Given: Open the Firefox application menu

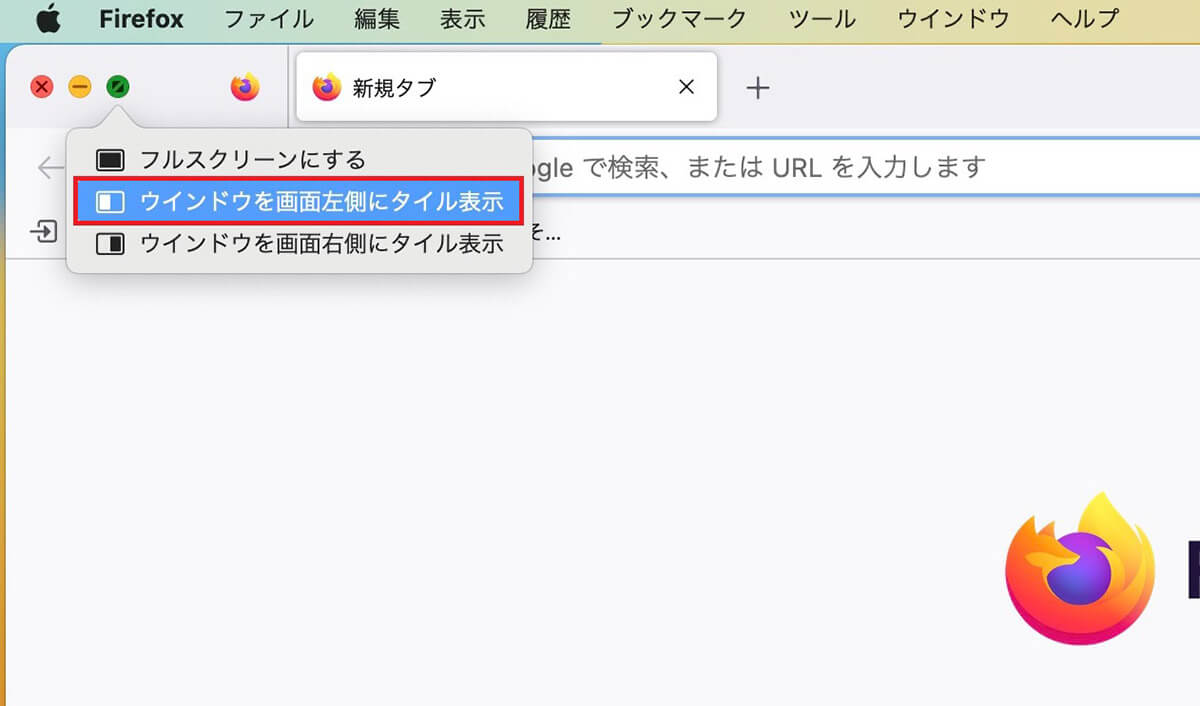Looking at the screenshot, I should point(142,19).
